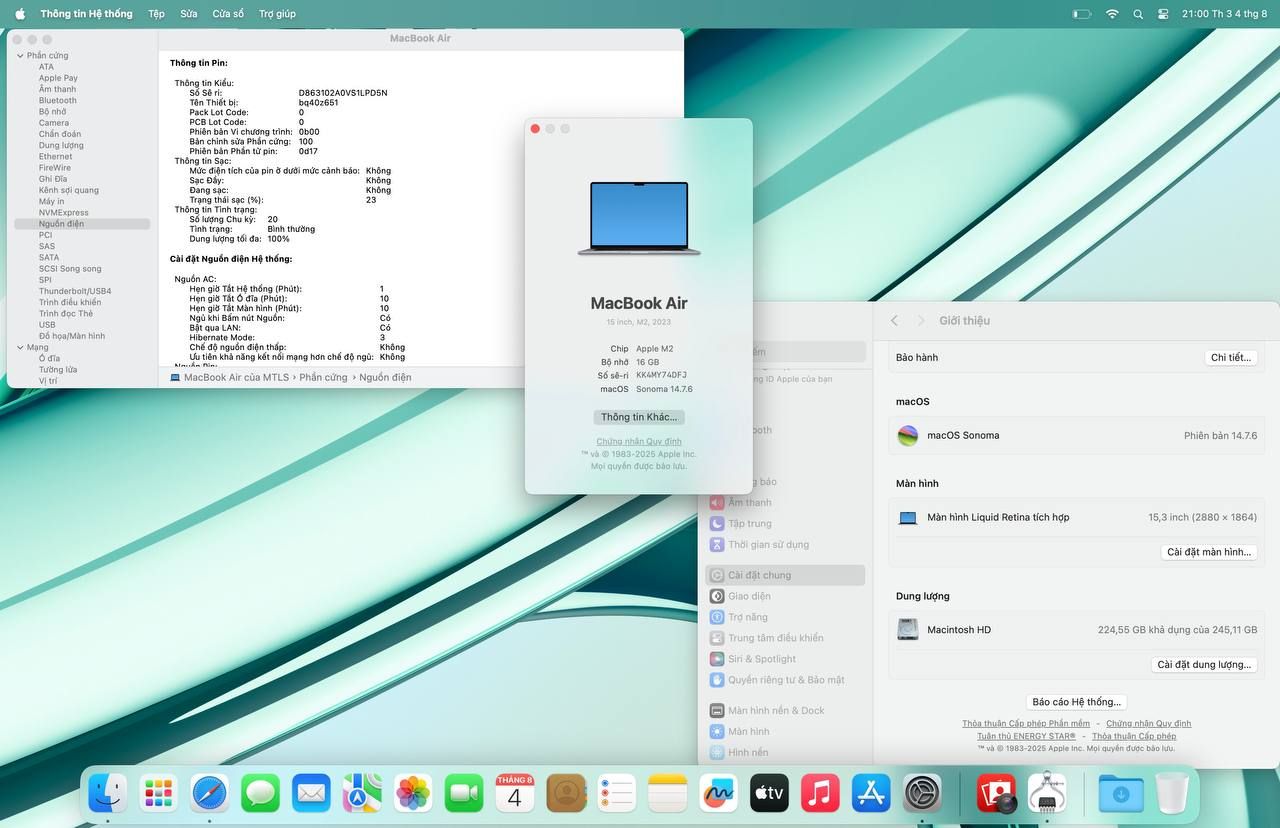This screenshot has height=828, width=1280.
Task: Launch Reminders from the Dock
Action: [617, 794]
